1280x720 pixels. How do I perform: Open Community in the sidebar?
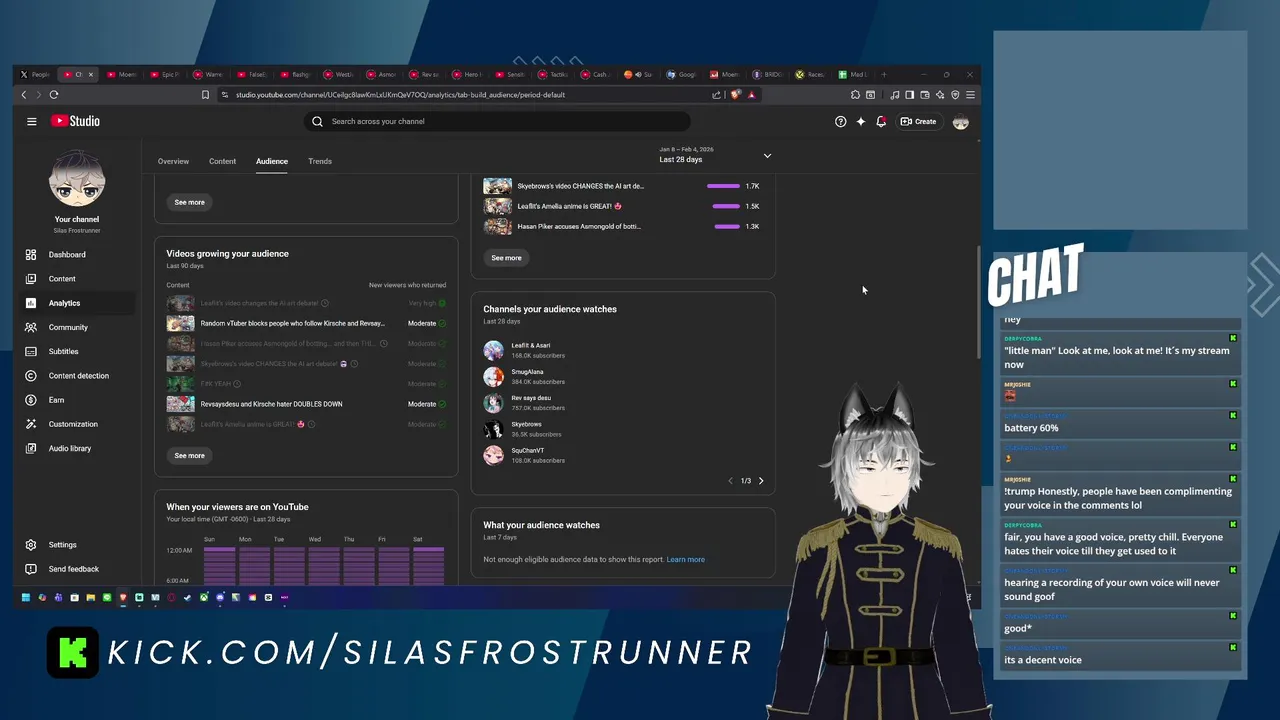(x=77, y=327)
